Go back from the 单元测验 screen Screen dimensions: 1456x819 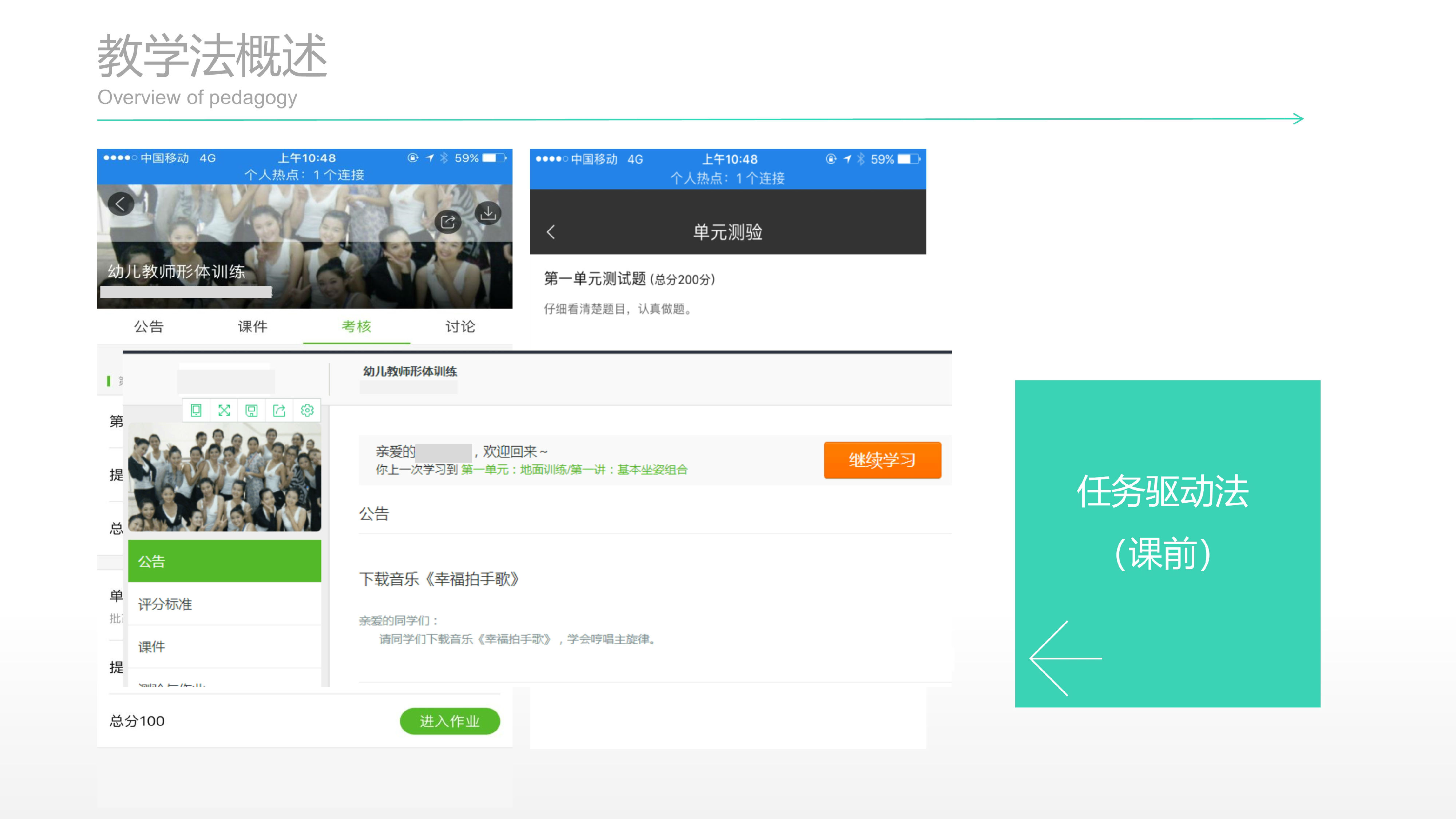551,232
